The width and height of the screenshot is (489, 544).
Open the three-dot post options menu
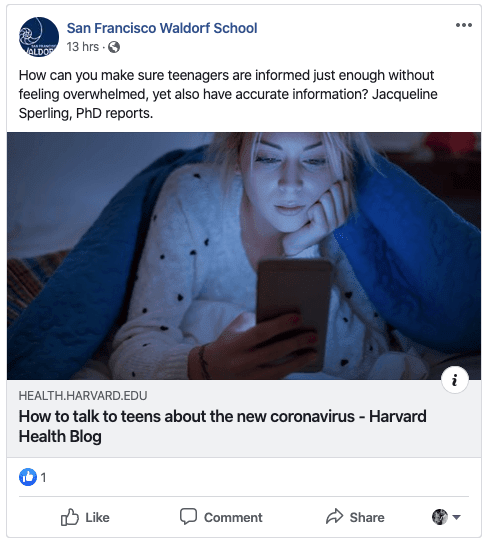coord(464,25)
